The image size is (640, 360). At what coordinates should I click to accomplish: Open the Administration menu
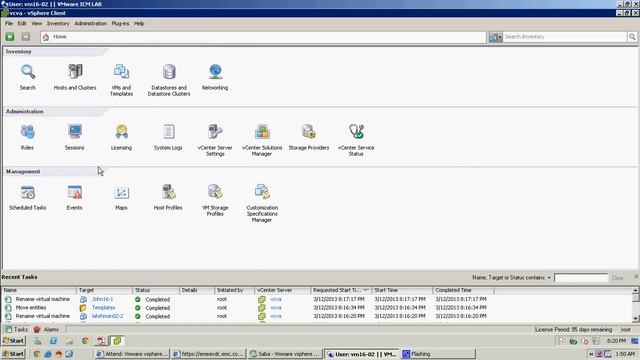[x=91, y=24]
